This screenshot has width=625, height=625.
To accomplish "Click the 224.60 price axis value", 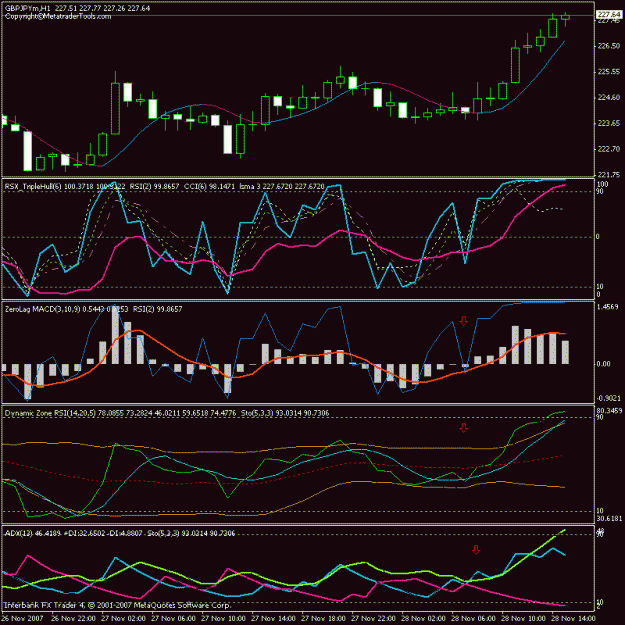I will click(609, 97).
